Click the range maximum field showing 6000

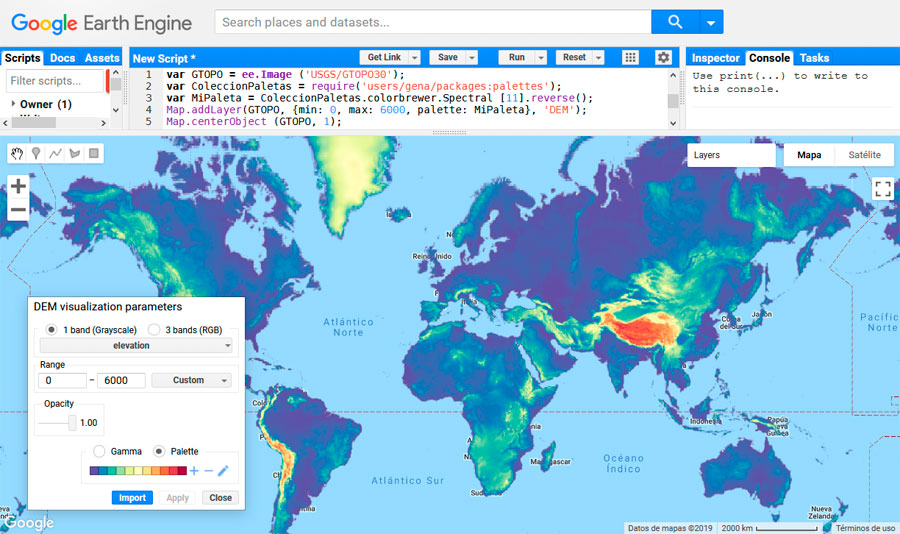[121, 380]
